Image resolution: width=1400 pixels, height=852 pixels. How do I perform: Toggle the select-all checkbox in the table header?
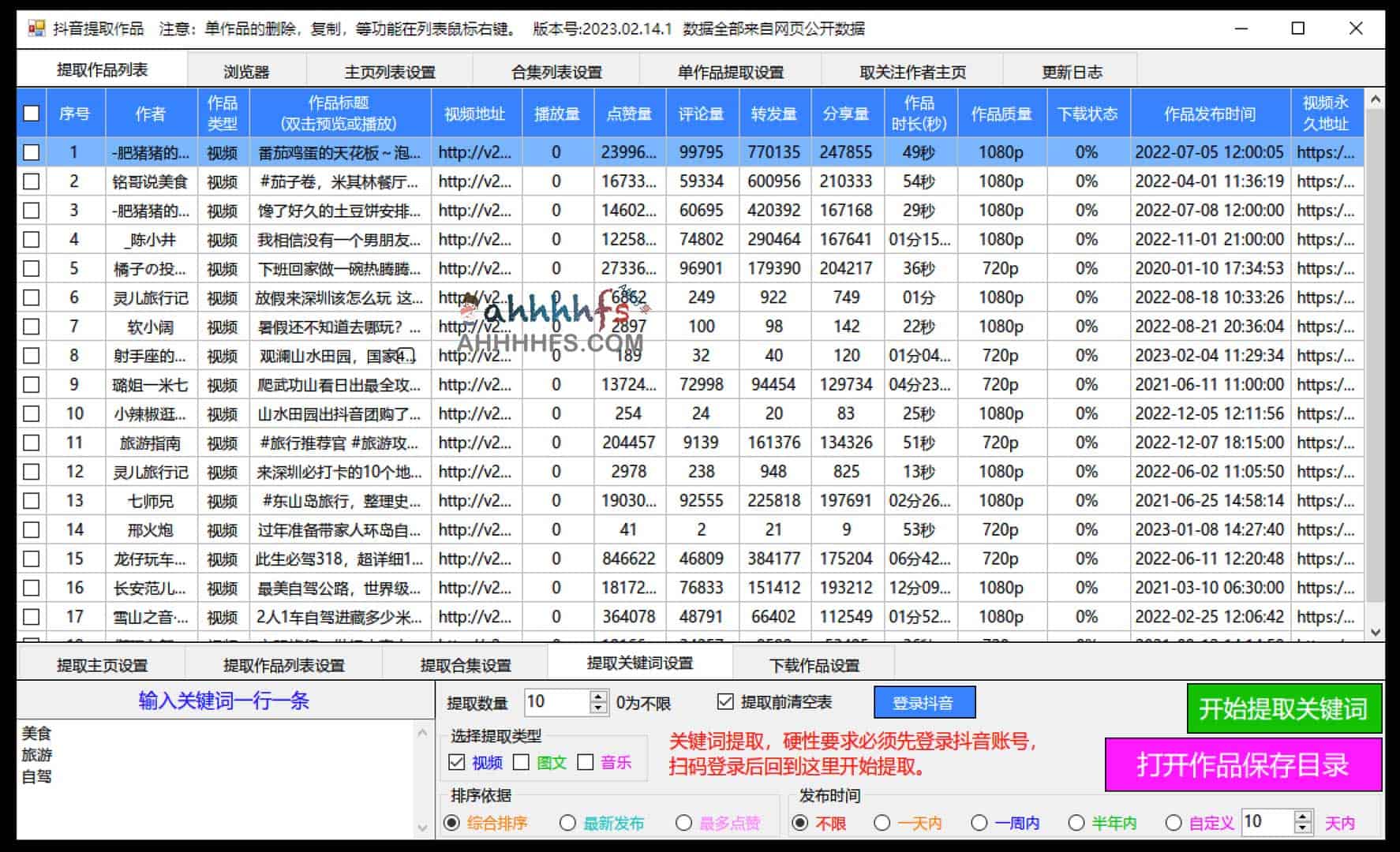pos(32,114)
